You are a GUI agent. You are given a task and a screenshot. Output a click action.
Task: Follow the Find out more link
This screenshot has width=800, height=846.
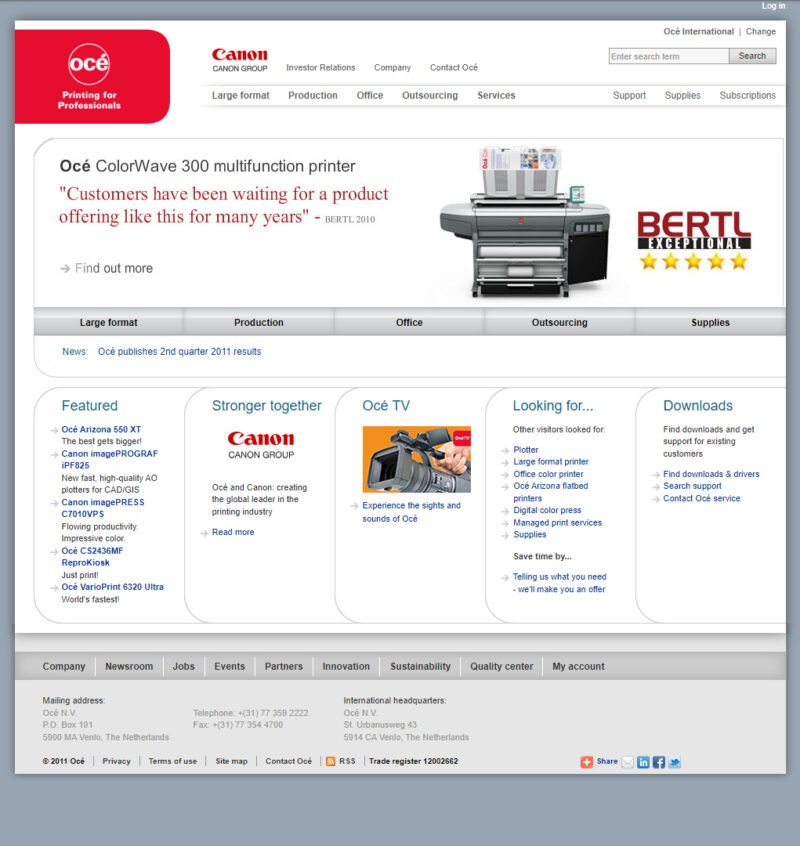(x=113, y=268)
